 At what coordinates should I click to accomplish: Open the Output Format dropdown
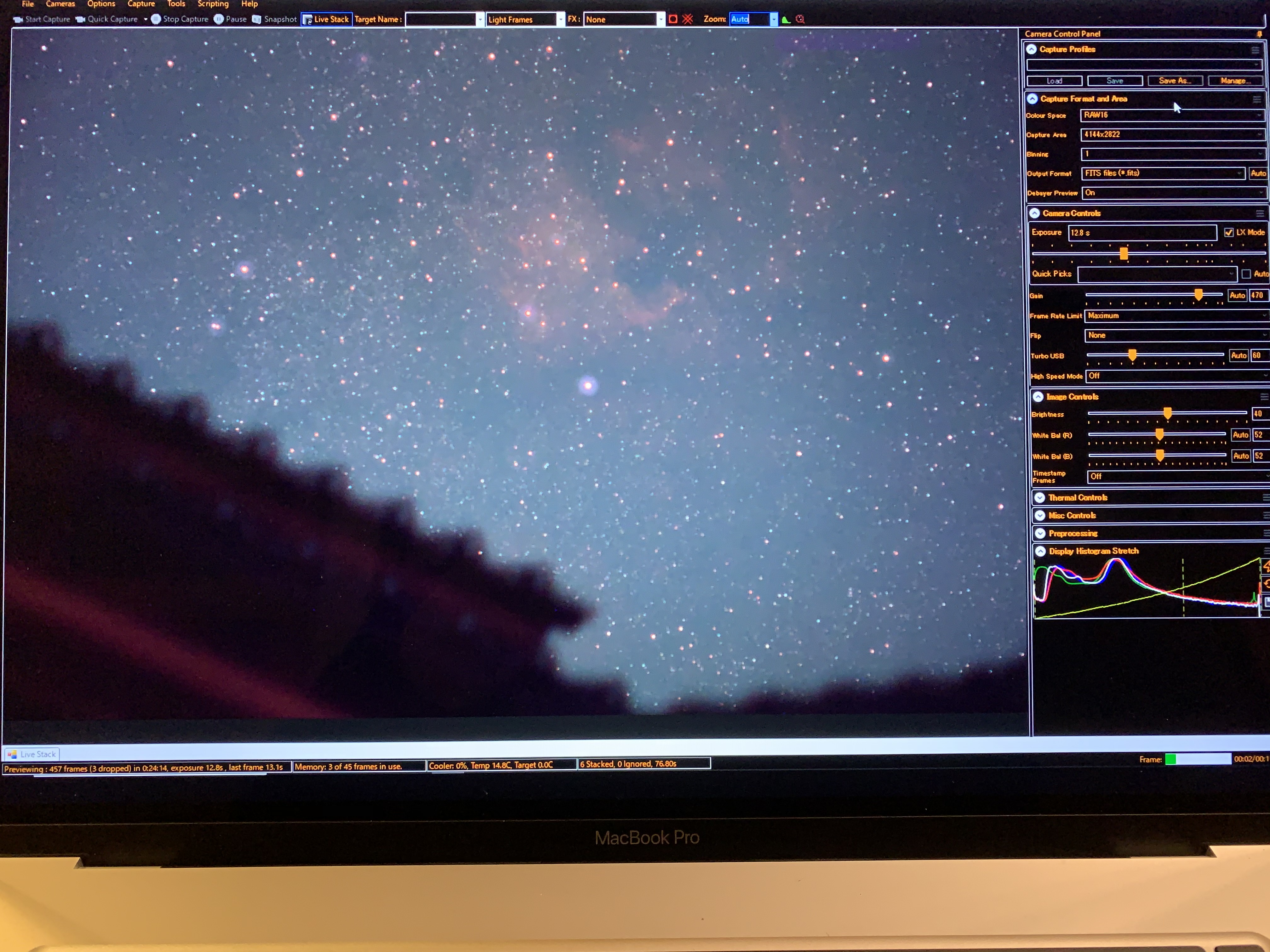pyautogui.click(x=1163, y=173)
